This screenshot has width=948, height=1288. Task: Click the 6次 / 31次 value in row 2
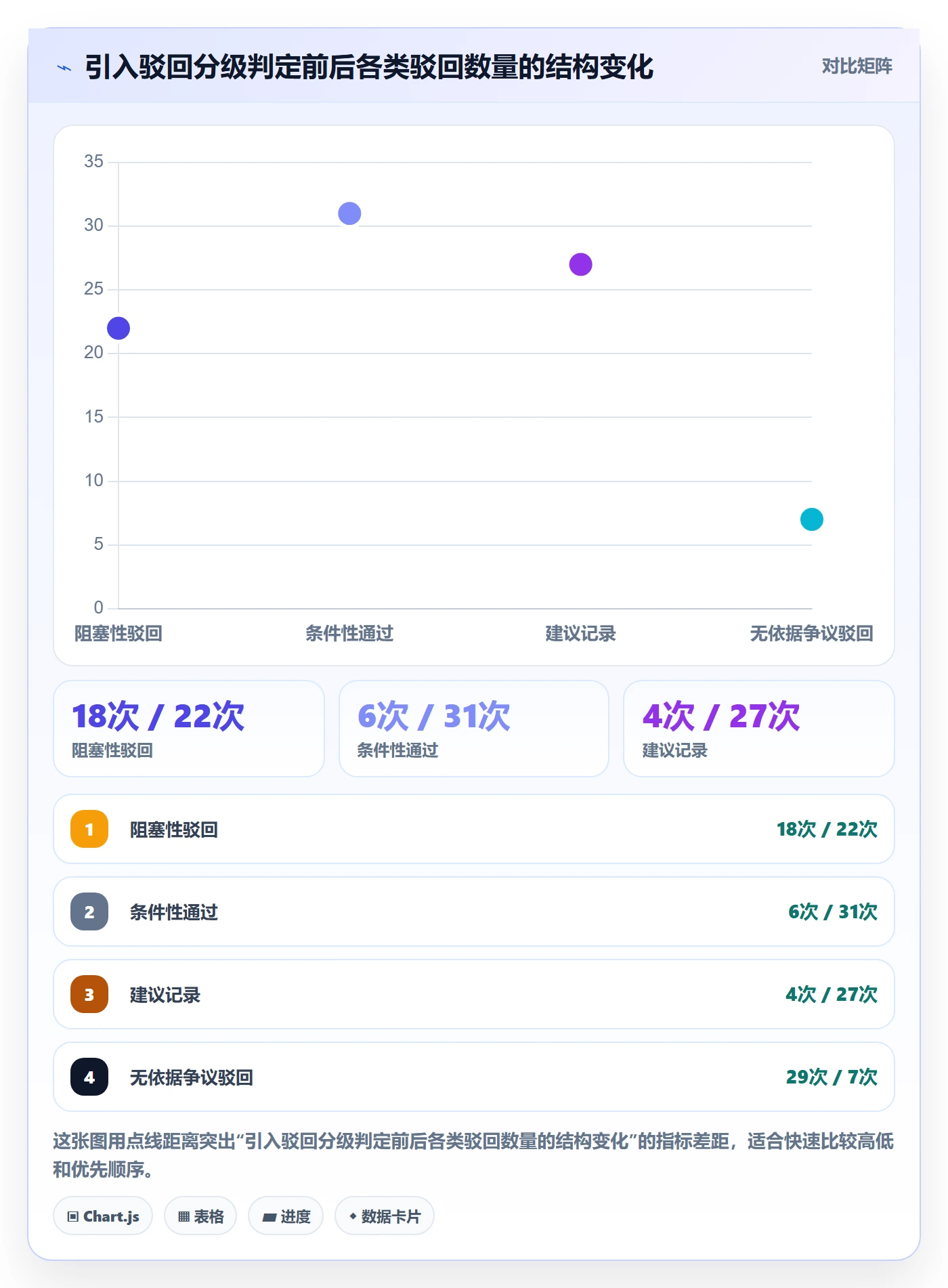(x=833, y=911)
